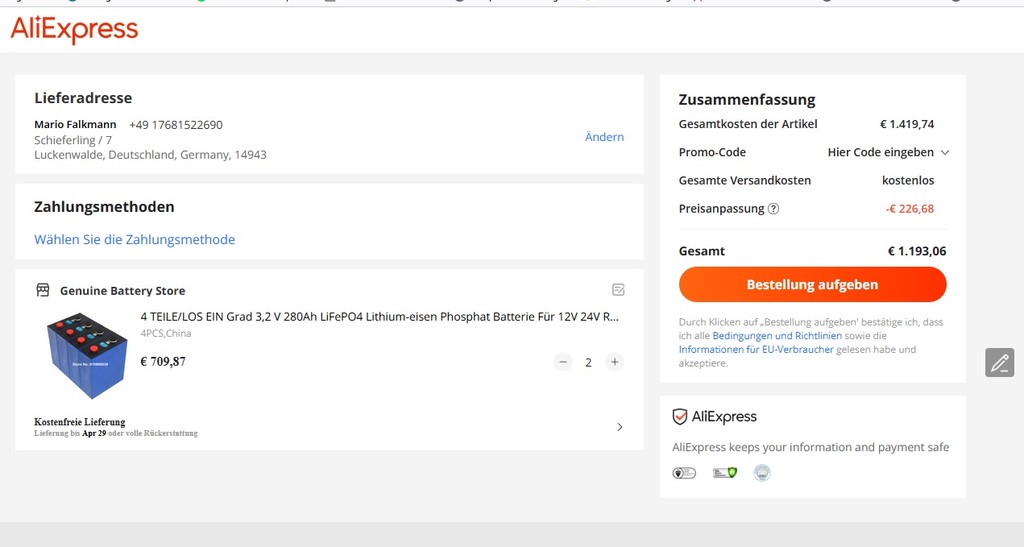Click the item cost € 1.419,74
The width and height of the screenshot is (1024, 547).
tap(907, 124)
